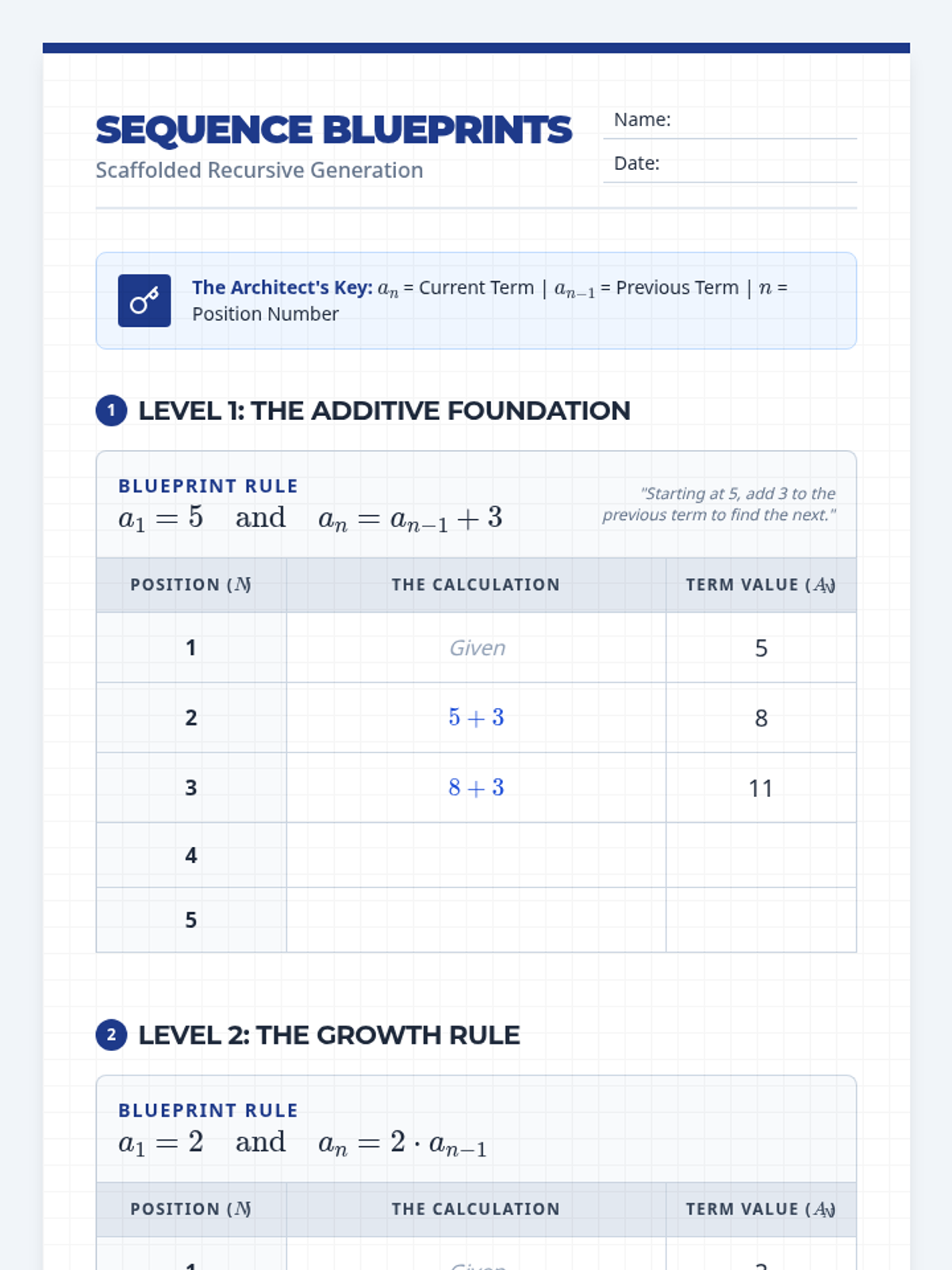Image resolution: width=952 pixels, height=1270 pixels.
Task: Click the 'Scaffolded Recursive Generation' subtitle
Action: (x=259, y=170)
